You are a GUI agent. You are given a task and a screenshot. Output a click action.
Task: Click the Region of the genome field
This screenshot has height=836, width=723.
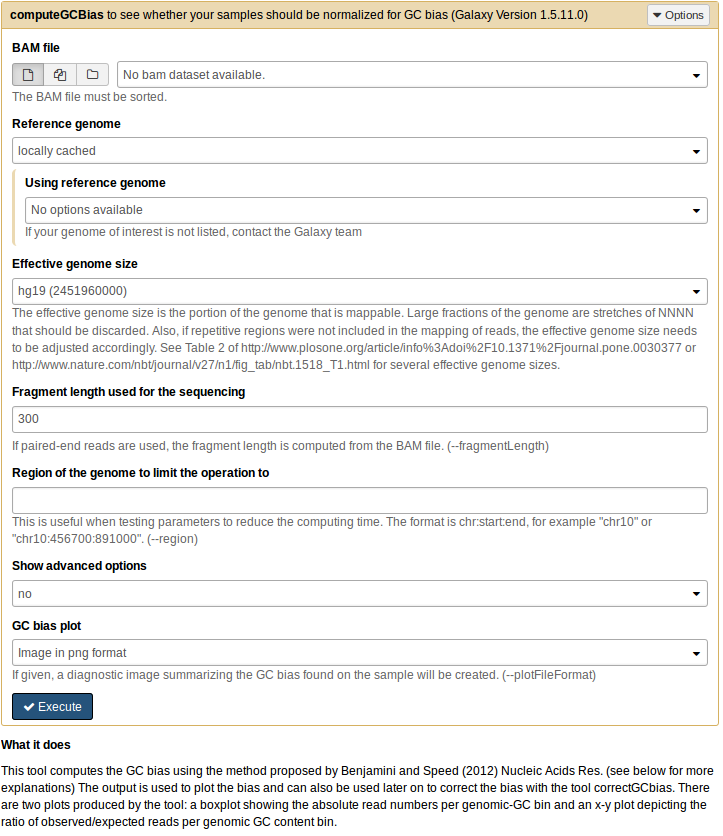[x=360, y=500]
